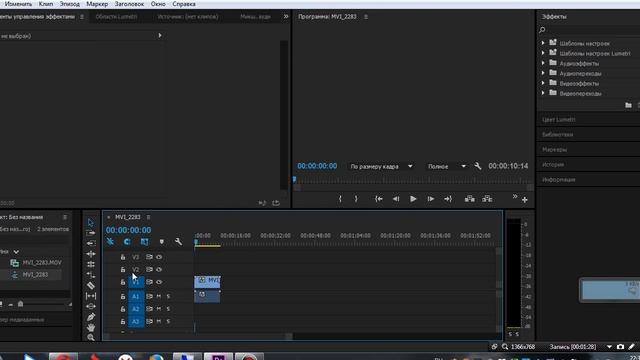Mute the A1 audio track
Screen dimensions: 640x360
click(x=159, y=296)
